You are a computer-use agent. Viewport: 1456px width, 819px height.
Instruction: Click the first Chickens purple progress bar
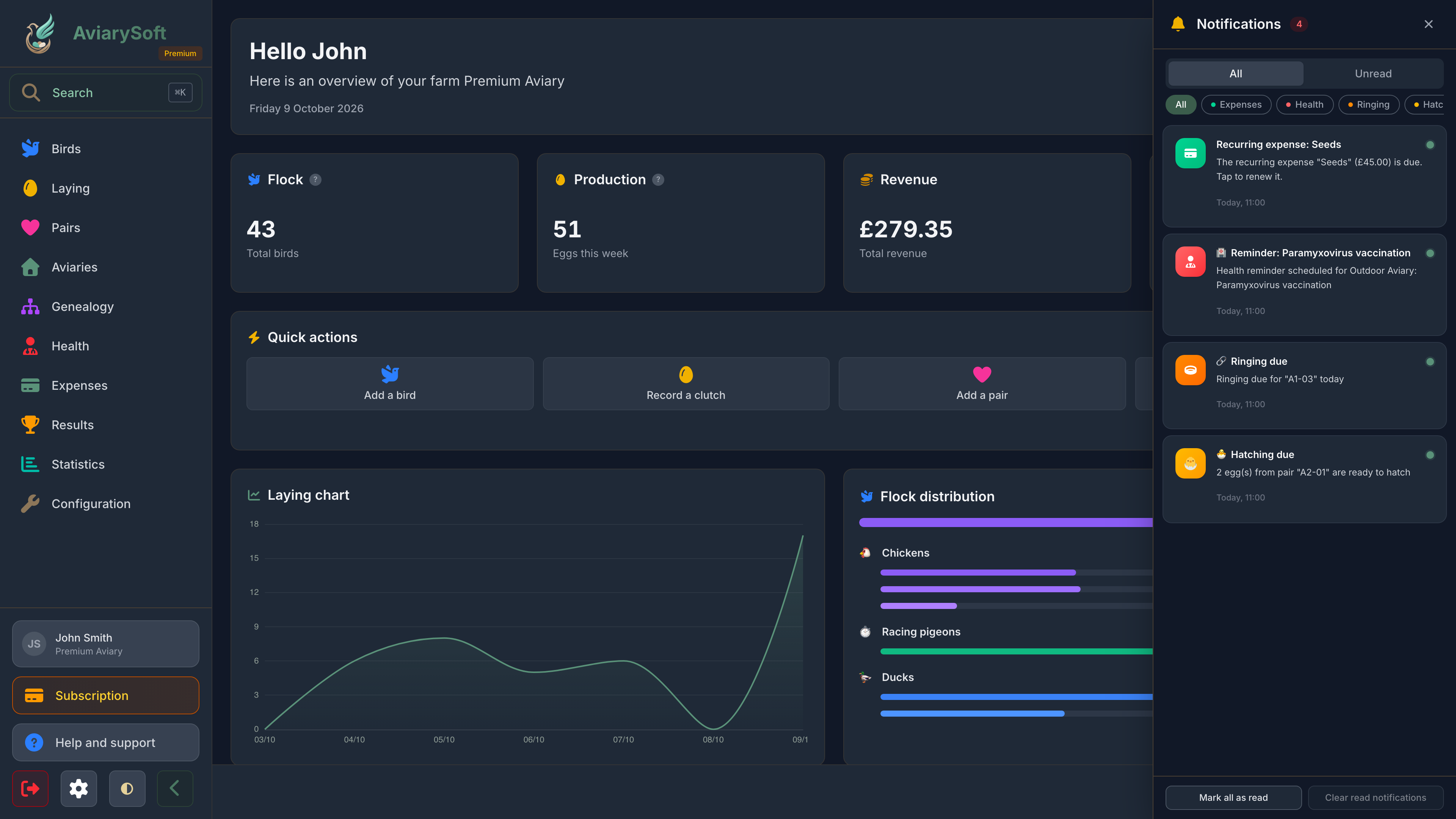point(978,573)
